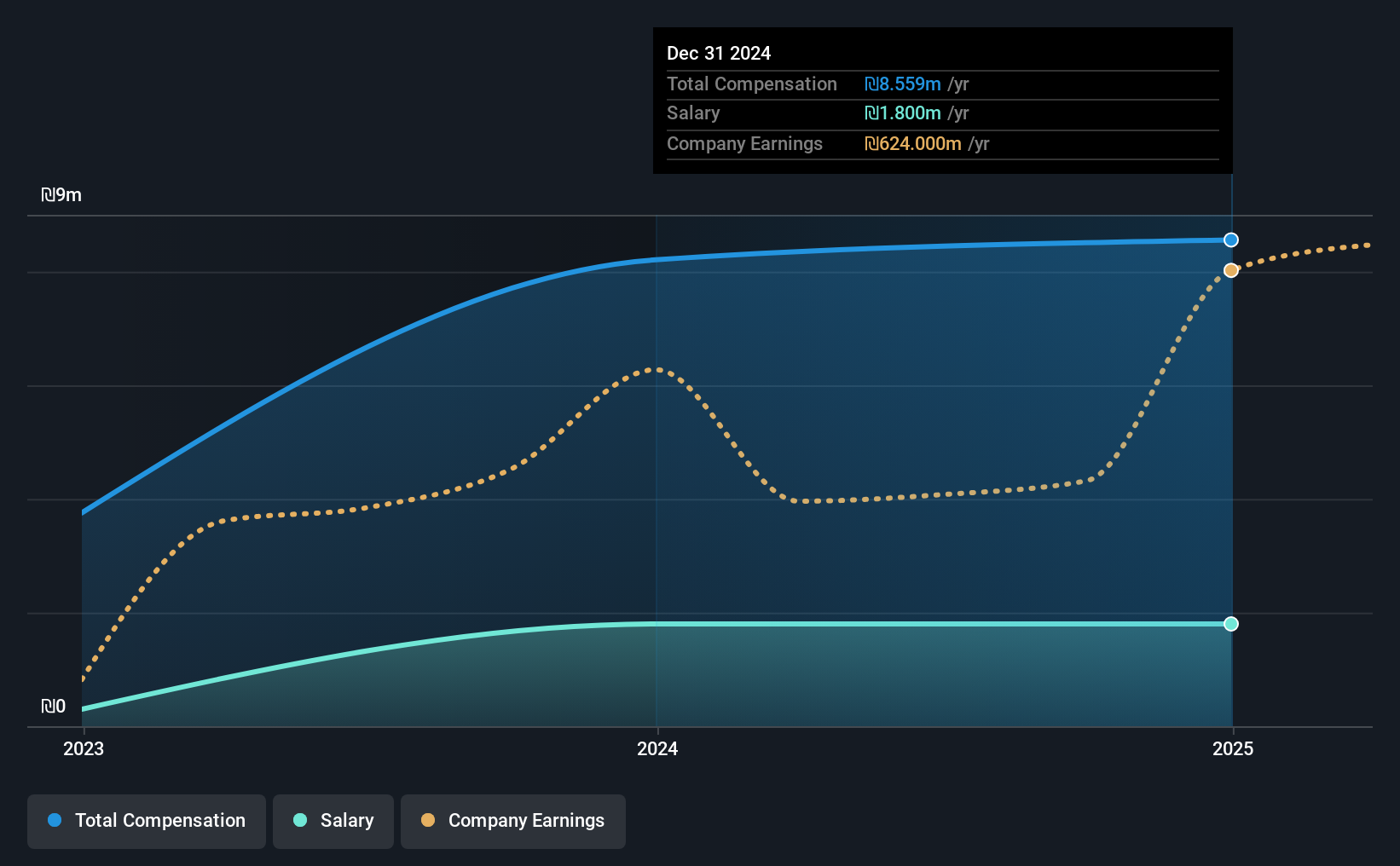Select the teal Salary data point

point(1231,624)
